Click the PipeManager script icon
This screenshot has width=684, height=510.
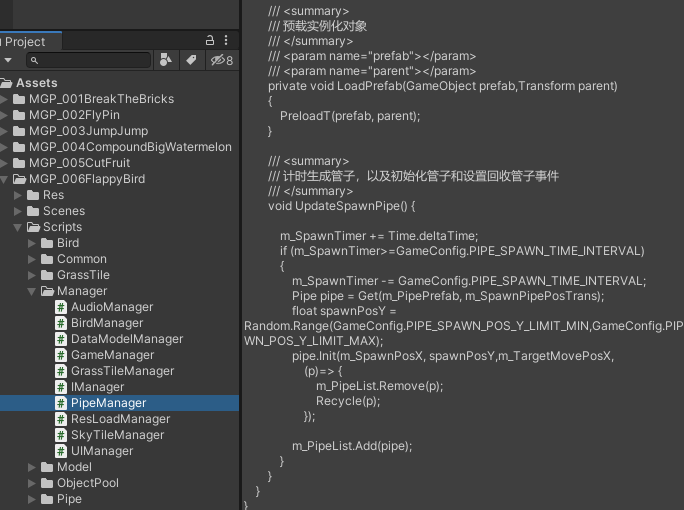(x=61, y=403)
